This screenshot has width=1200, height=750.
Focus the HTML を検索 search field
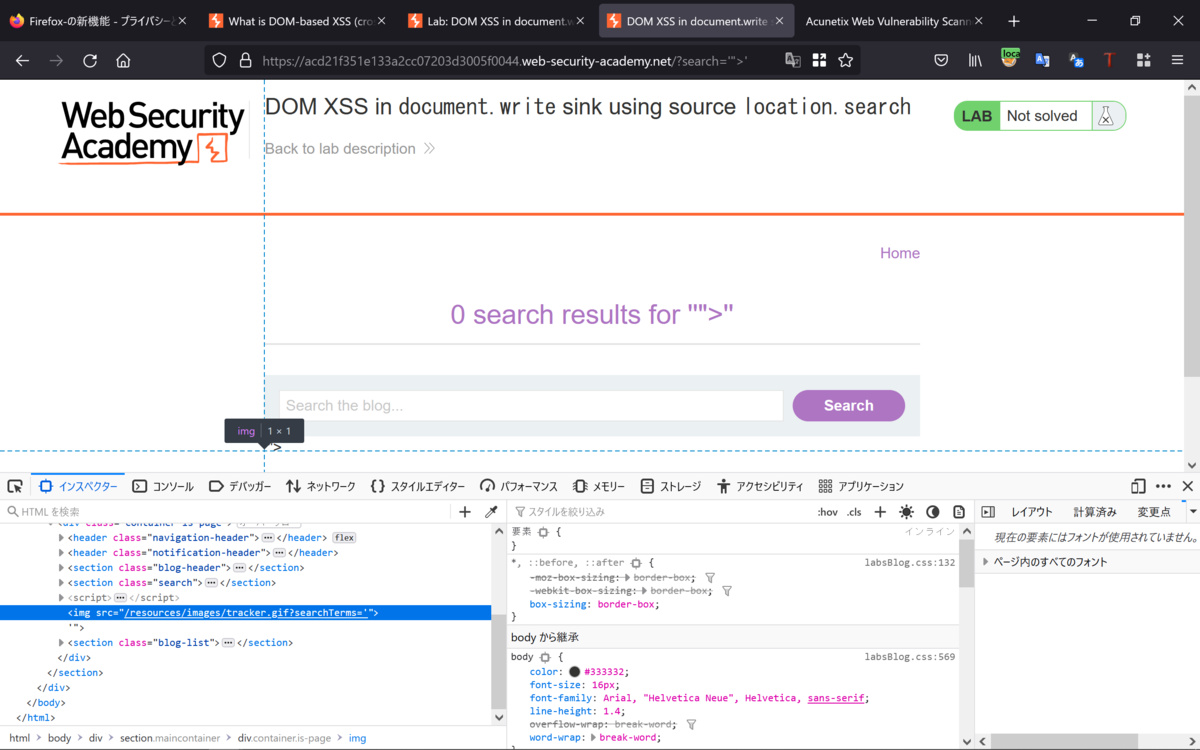click(230, 512)
